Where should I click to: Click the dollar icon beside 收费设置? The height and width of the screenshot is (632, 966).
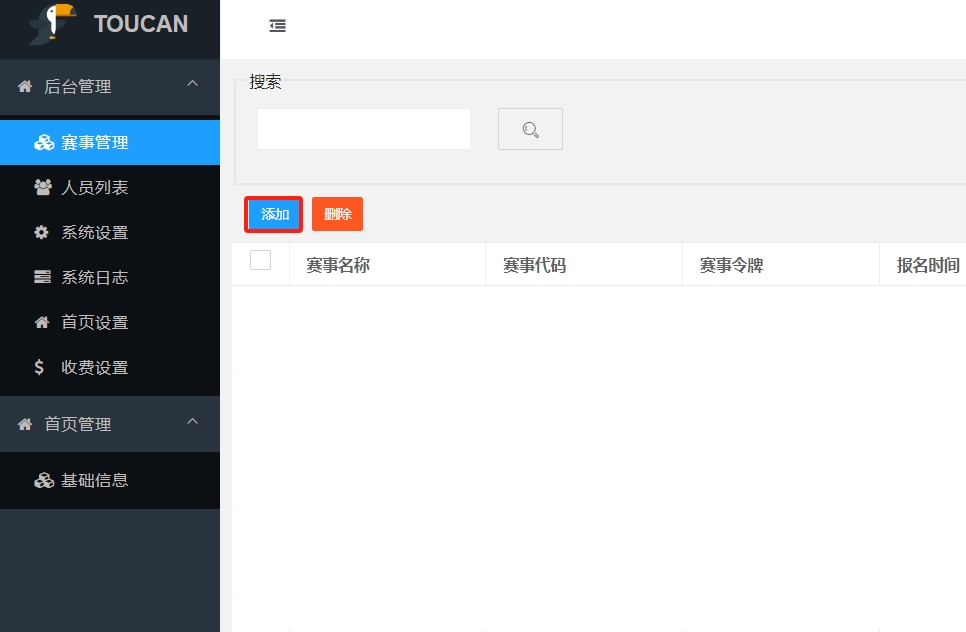click(40, 367)
